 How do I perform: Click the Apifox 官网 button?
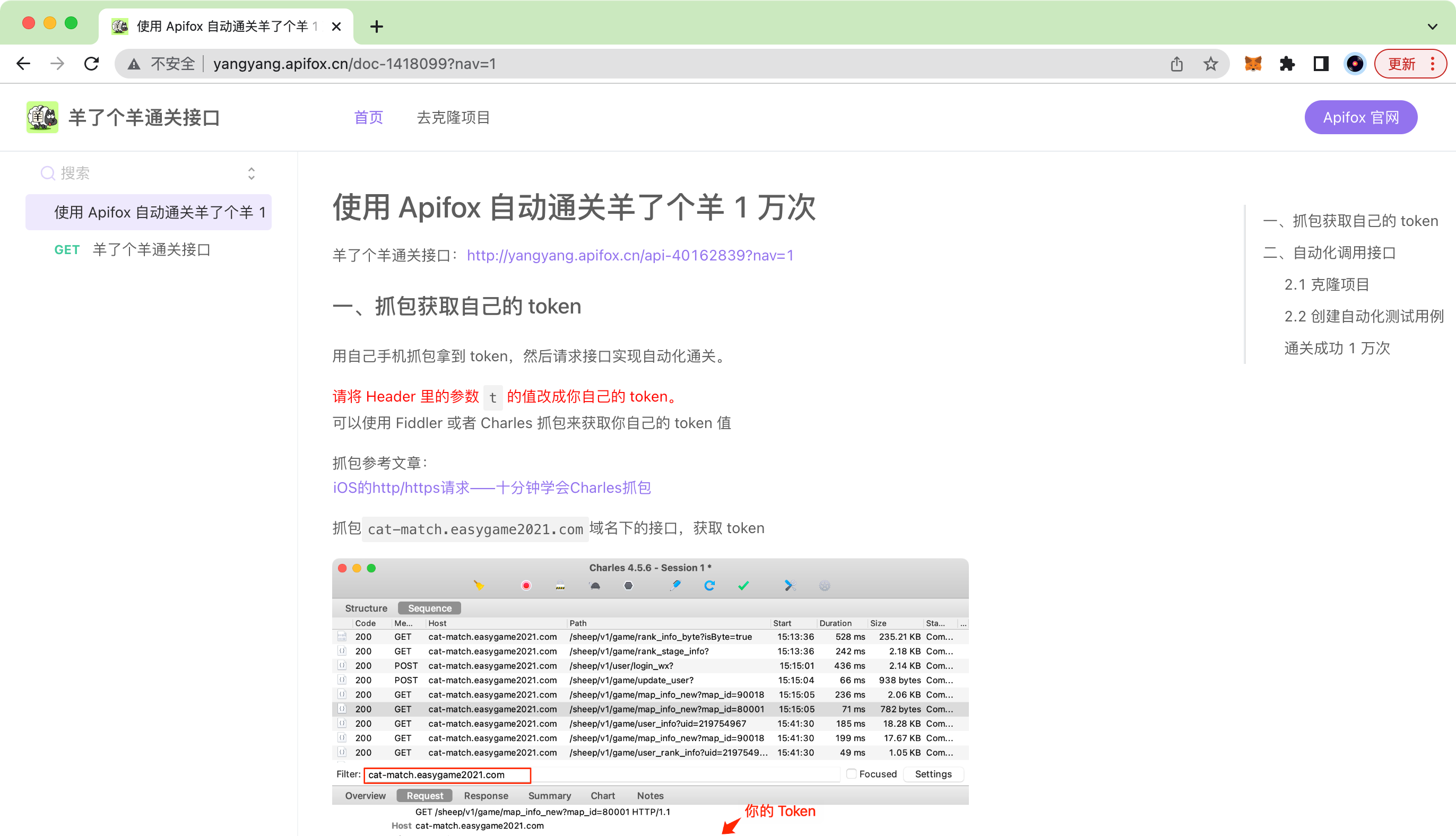(x=1360, y=118)
